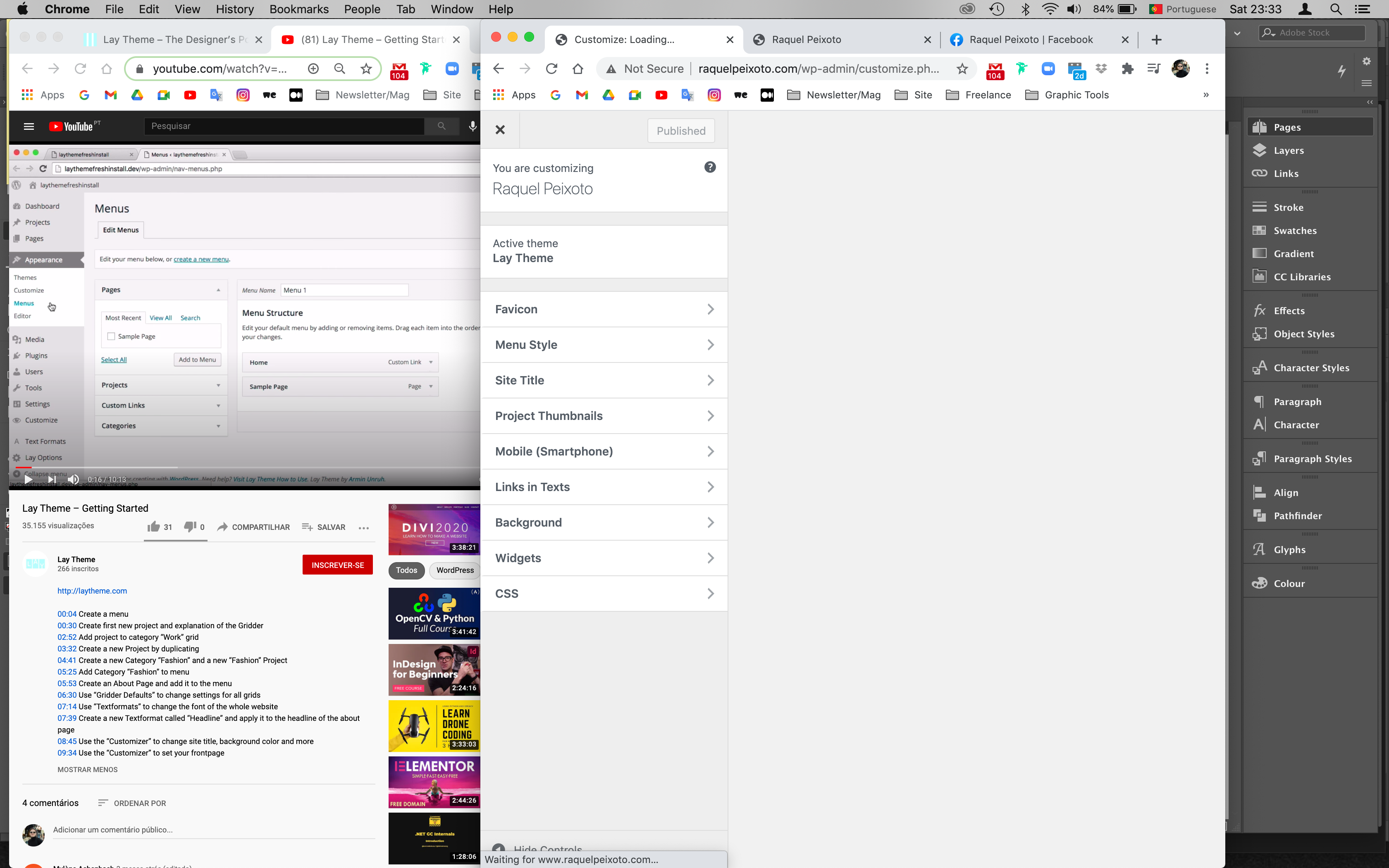Click the YouTube voice search microphone
The width and height of the screenshot is (1389, 868).
(x=473, y=126)
